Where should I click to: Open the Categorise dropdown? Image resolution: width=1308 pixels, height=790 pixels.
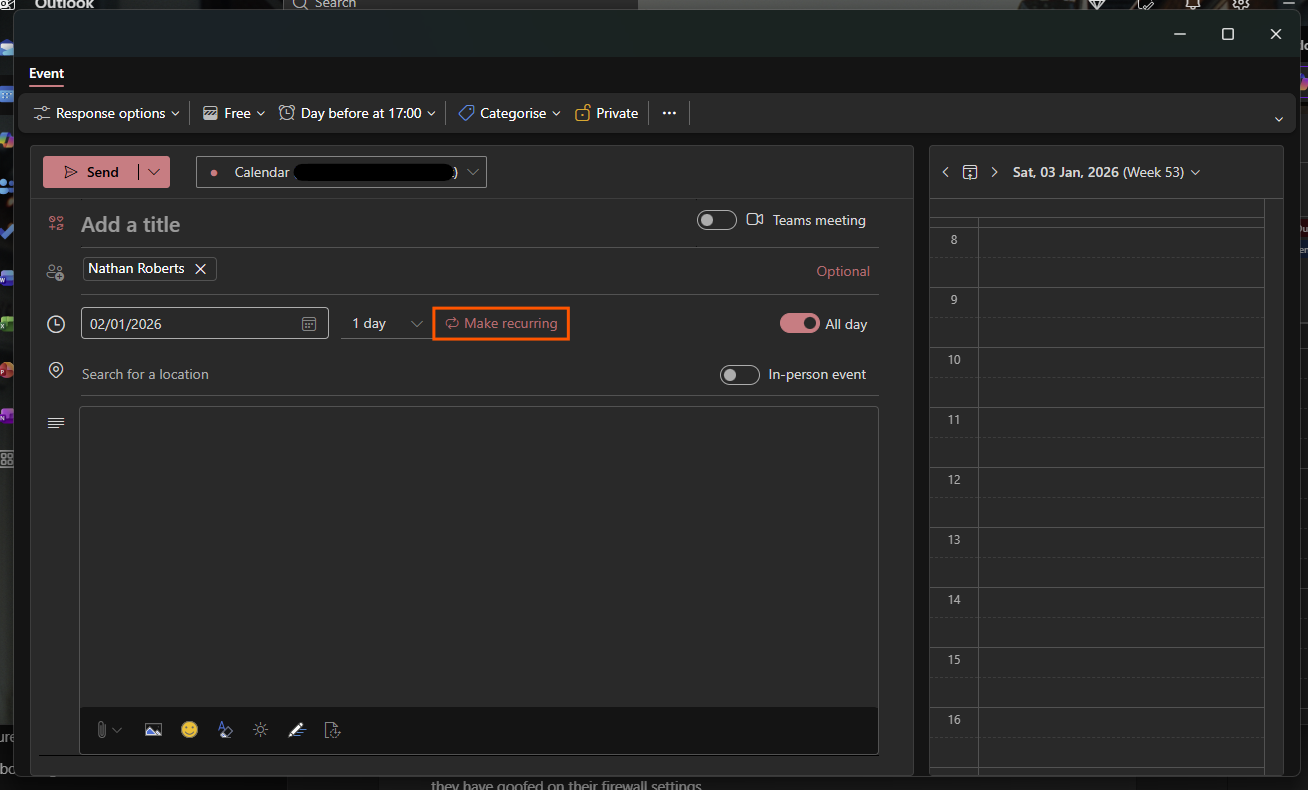pyautogui.click(x=510, y=113)
